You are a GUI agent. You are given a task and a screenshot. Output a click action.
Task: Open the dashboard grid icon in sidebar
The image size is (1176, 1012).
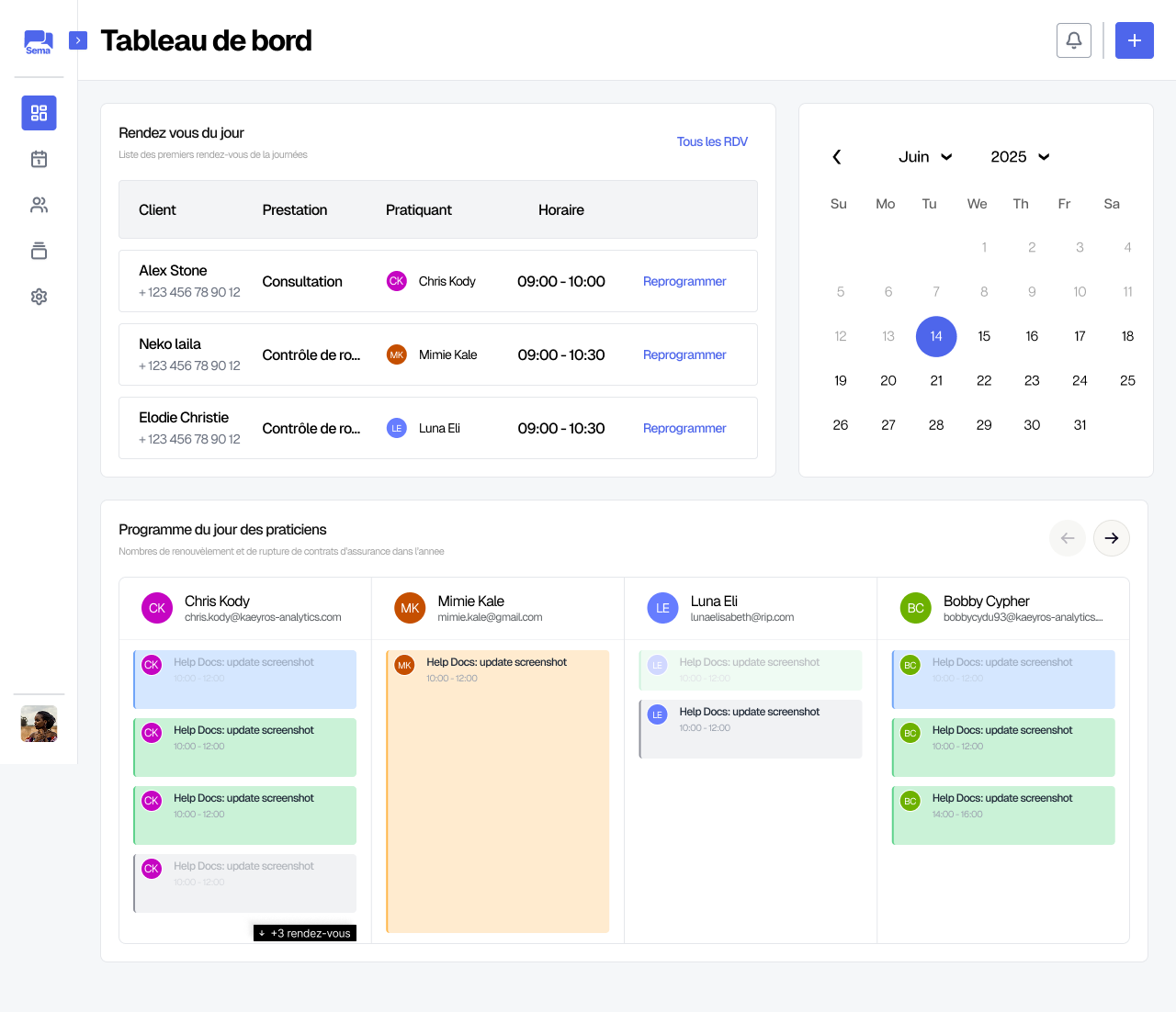click(x=39, y=113)
